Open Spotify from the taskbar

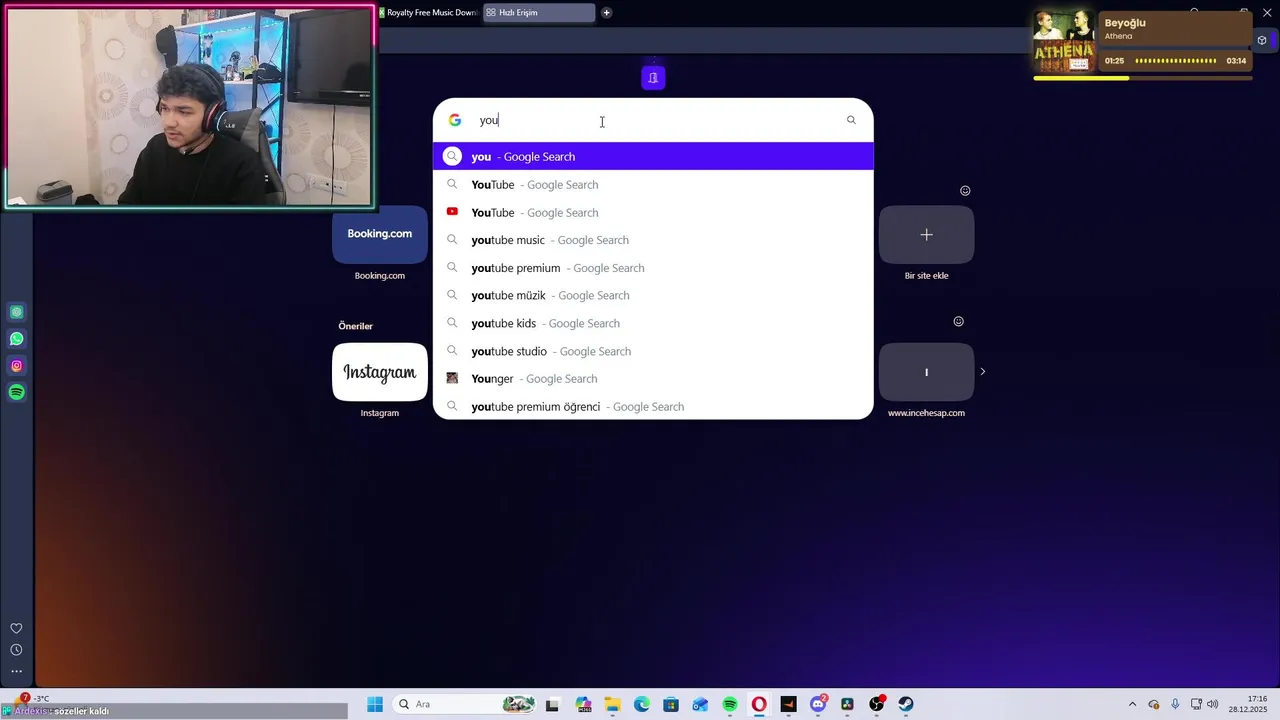tap(730, 704)
